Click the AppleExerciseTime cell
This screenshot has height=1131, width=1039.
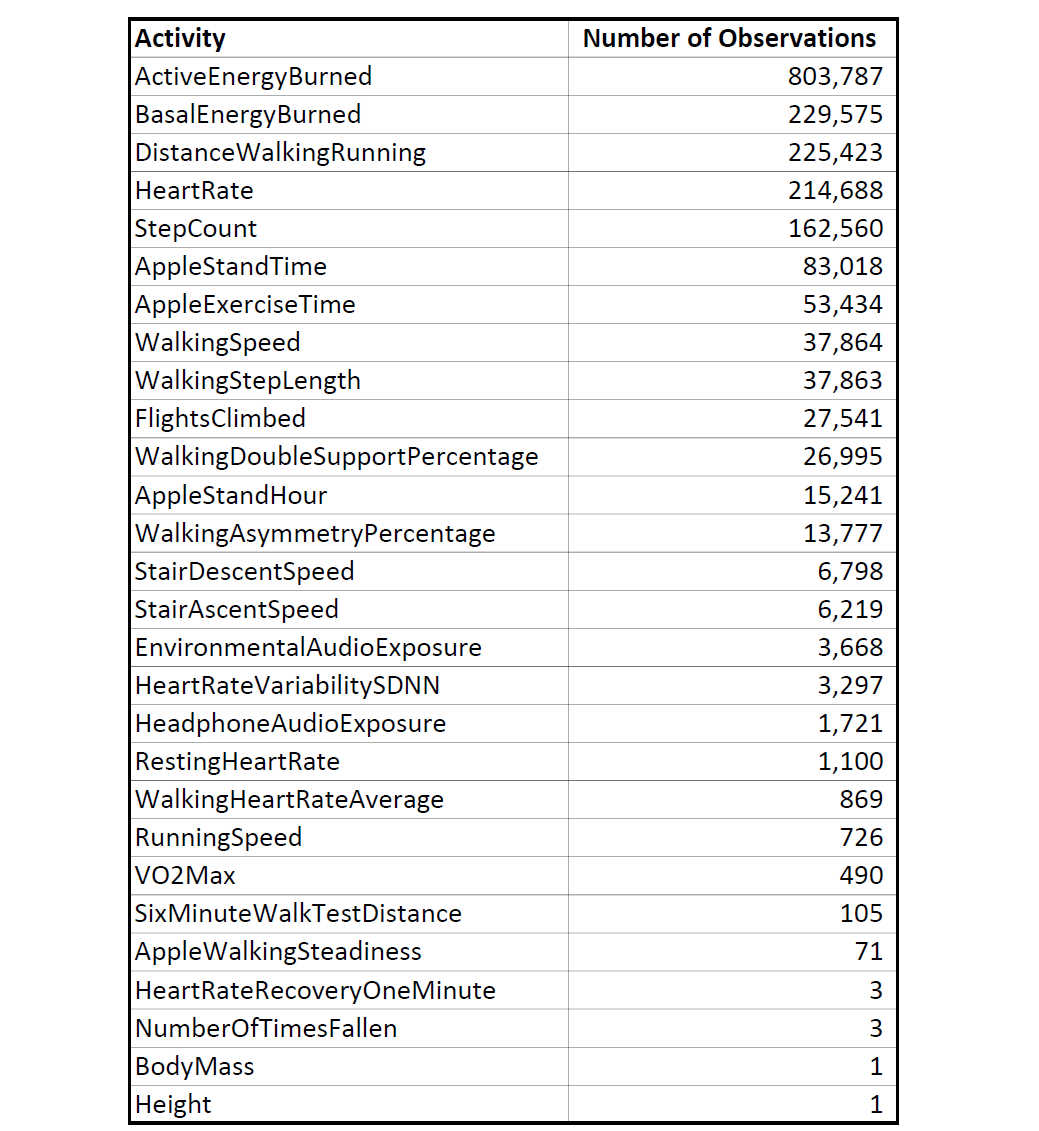click(349, 304)
